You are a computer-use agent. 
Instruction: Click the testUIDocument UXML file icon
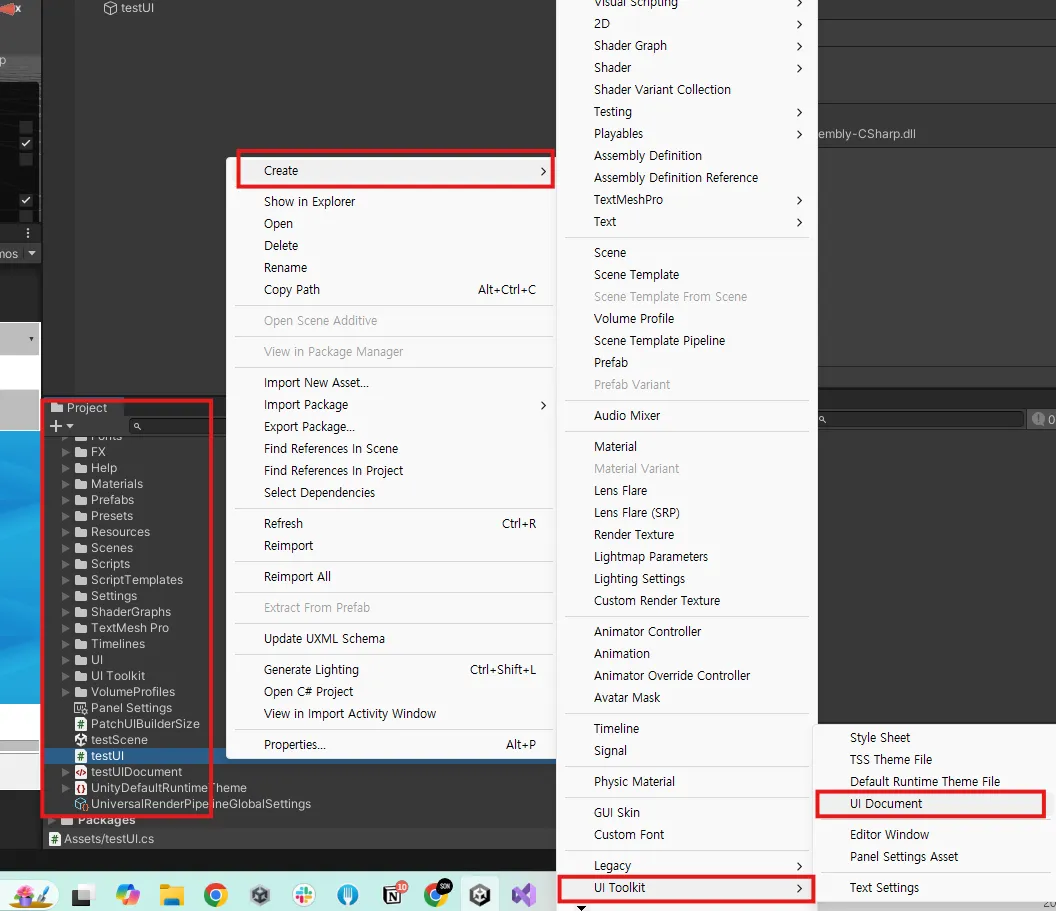pos(80,772)
